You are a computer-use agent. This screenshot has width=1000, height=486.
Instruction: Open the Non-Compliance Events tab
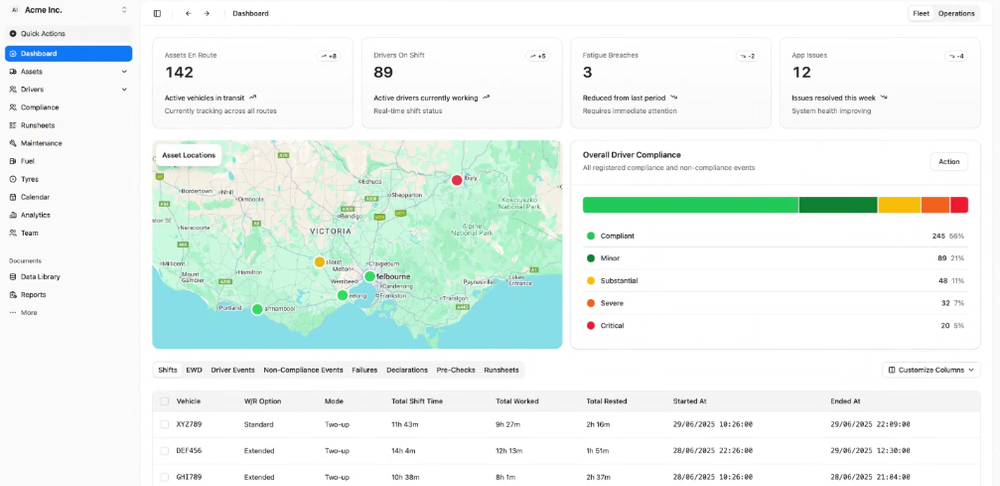(x=303, y=370)
